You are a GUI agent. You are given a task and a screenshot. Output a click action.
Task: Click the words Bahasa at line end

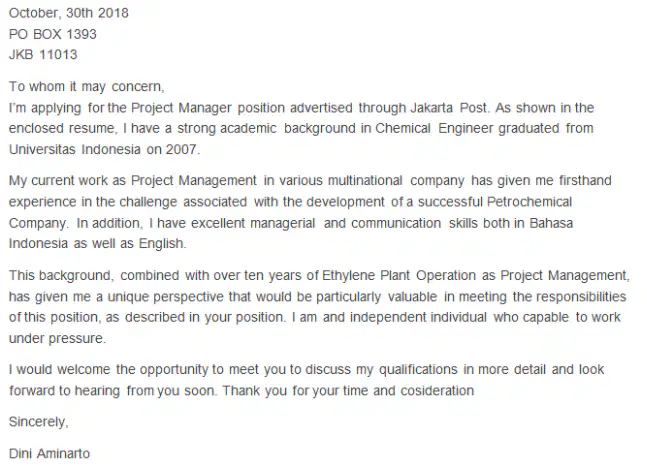point(551,223)
